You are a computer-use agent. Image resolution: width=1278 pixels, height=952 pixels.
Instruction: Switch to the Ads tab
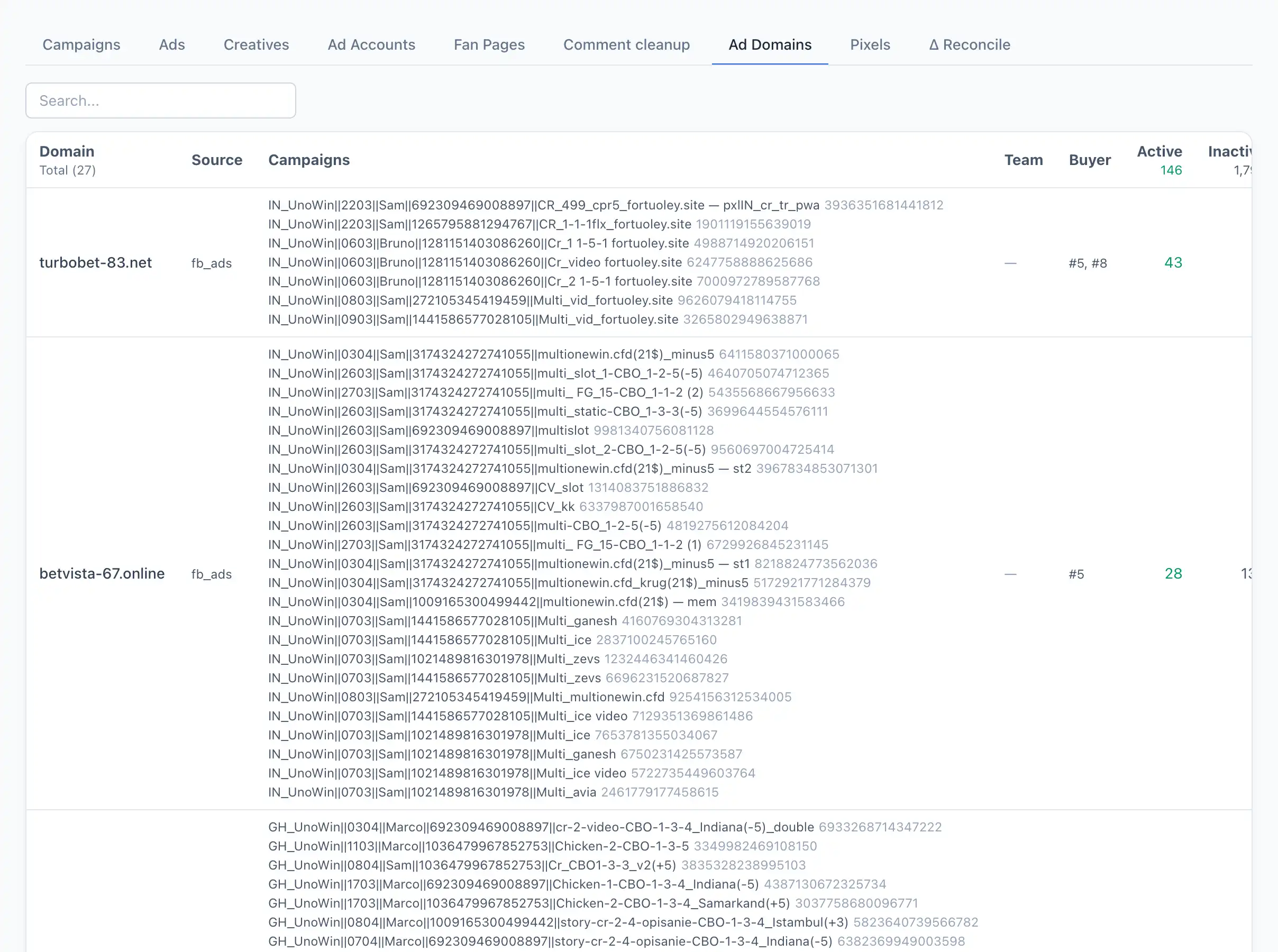click(x=172, y=45)
